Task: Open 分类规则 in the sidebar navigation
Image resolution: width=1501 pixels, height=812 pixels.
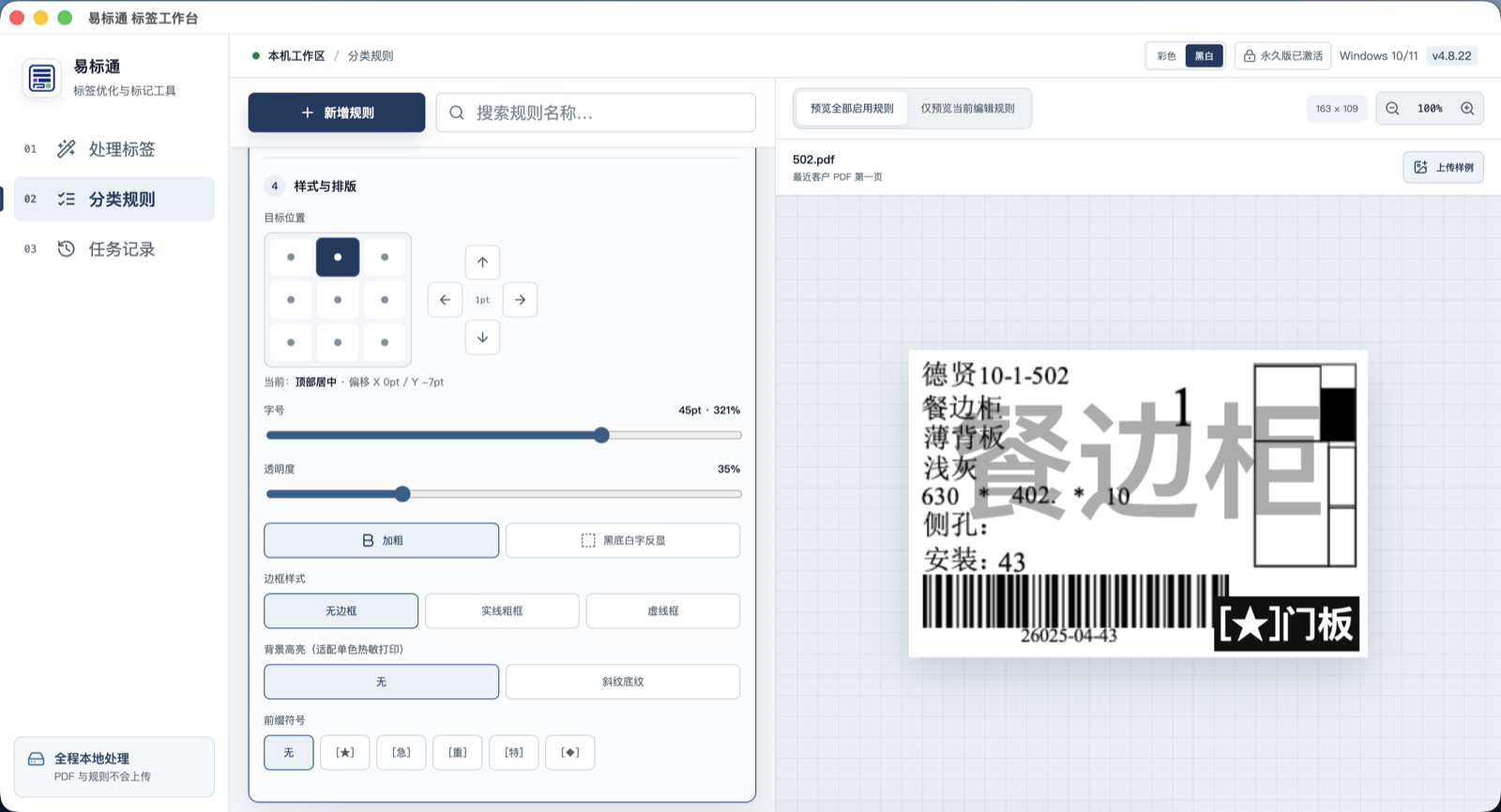Action: [114, 199]
